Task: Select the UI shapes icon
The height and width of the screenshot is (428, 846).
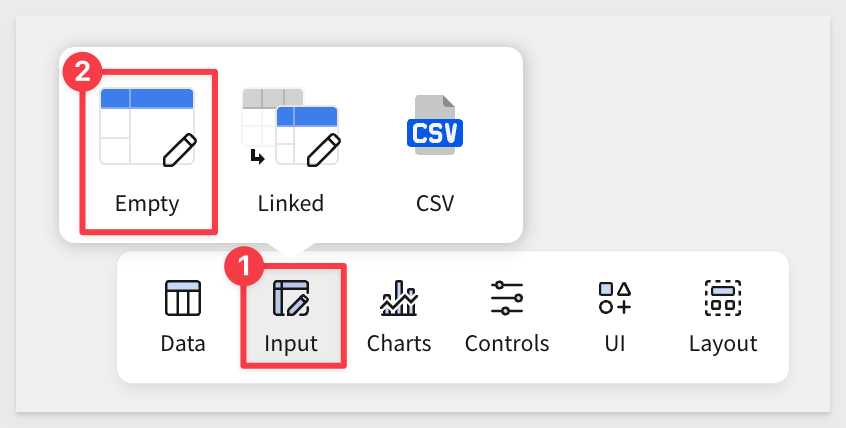Action: tap(615, 298)
